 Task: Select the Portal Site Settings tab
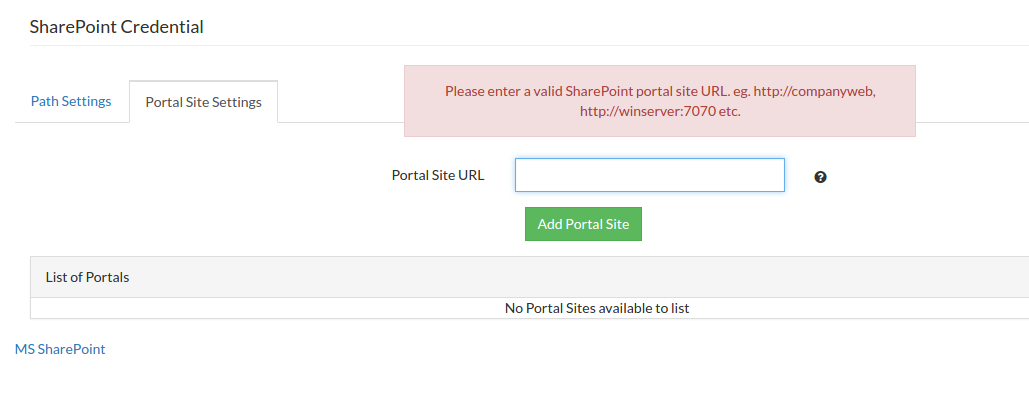tap(203, 102)
